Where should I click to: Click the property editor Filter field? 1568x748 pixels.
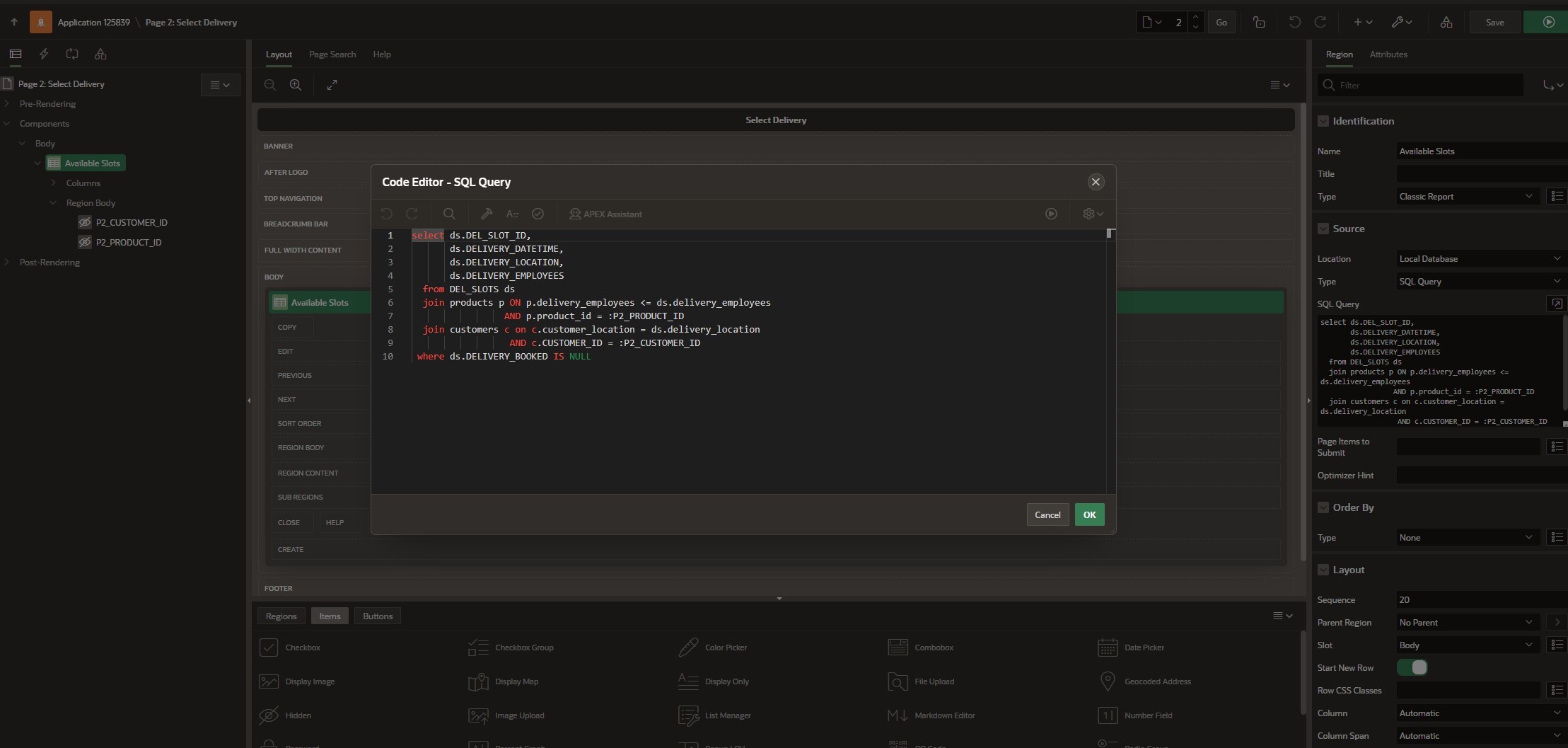pyautogui.click(x=1422, y=85)
